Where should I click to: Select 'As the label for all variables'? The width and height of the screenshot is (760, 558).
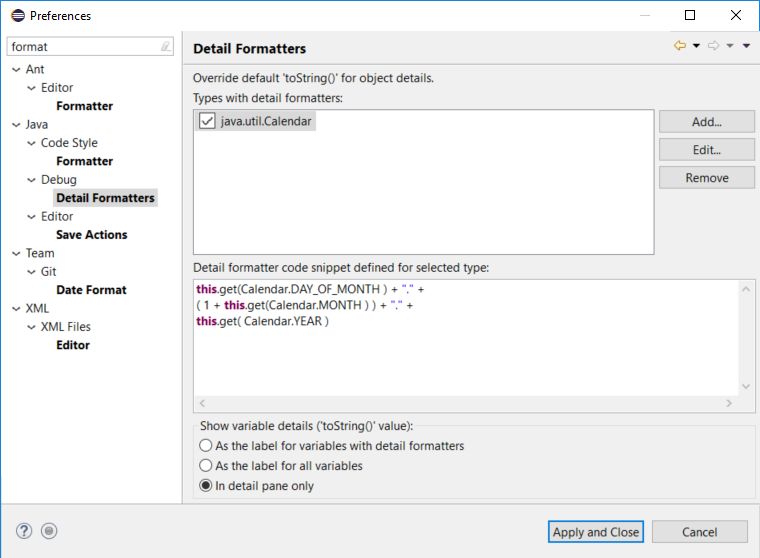pos(206,465)
